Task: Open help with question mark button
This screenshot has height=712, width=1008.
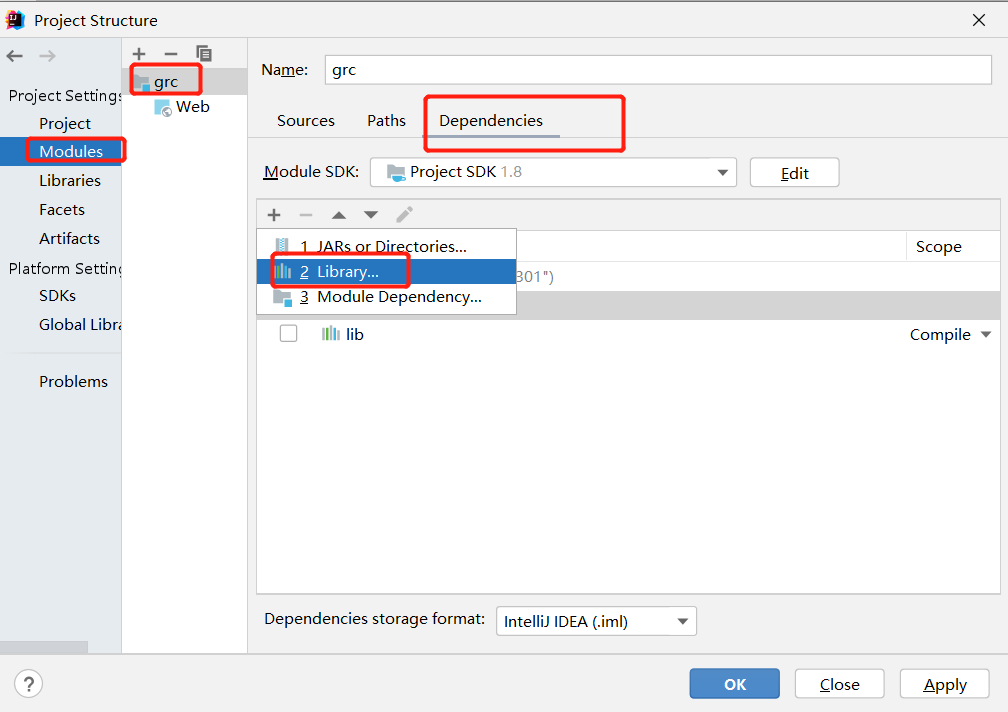Action: pos(28,684)
